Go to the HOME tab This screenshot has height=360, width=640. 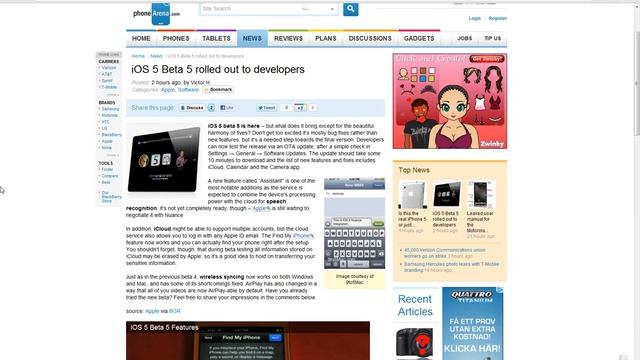pos(141,38)
